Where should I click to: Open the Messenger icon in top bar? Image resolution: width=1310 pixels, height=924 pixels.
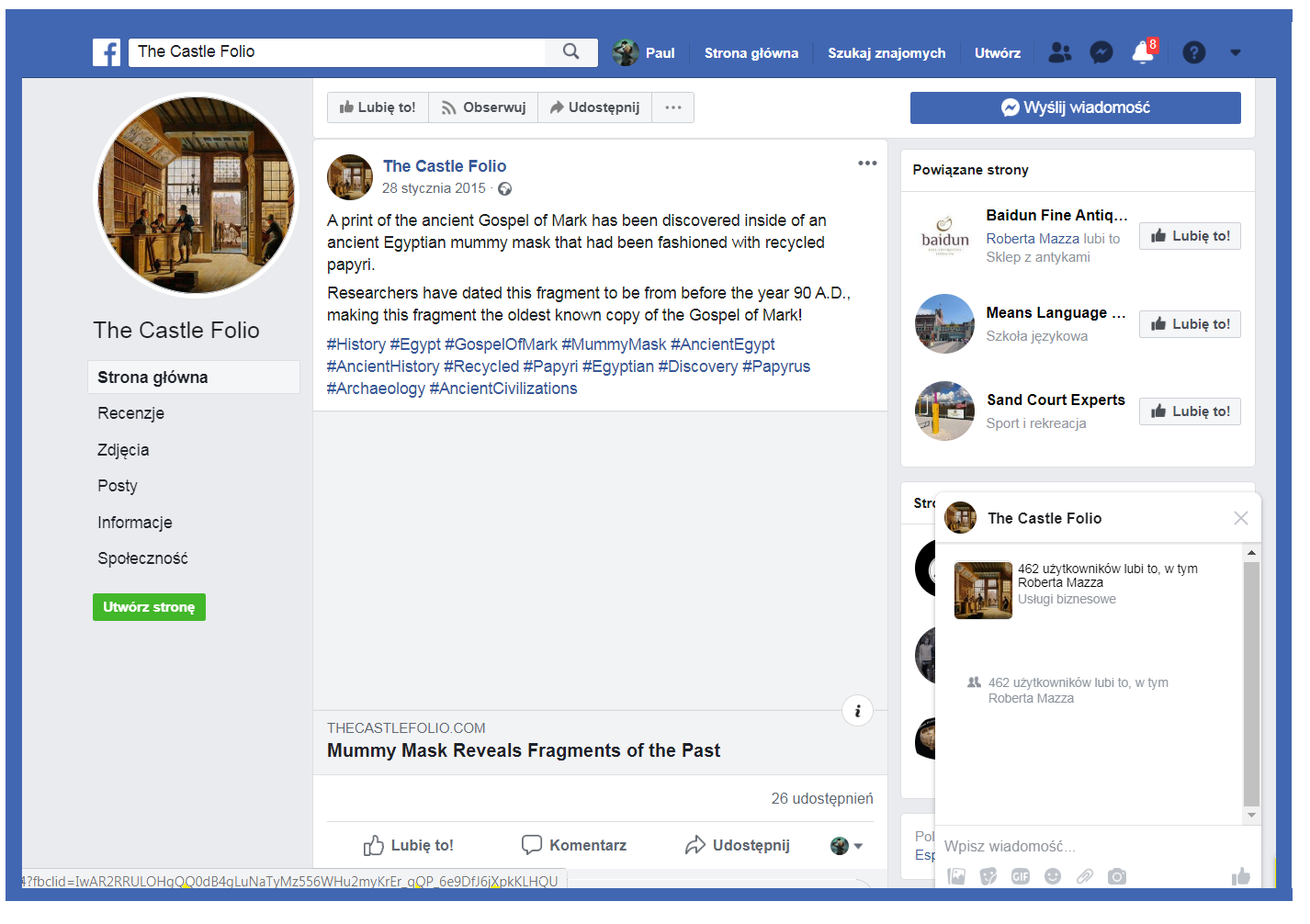(x=1101, y=52)
